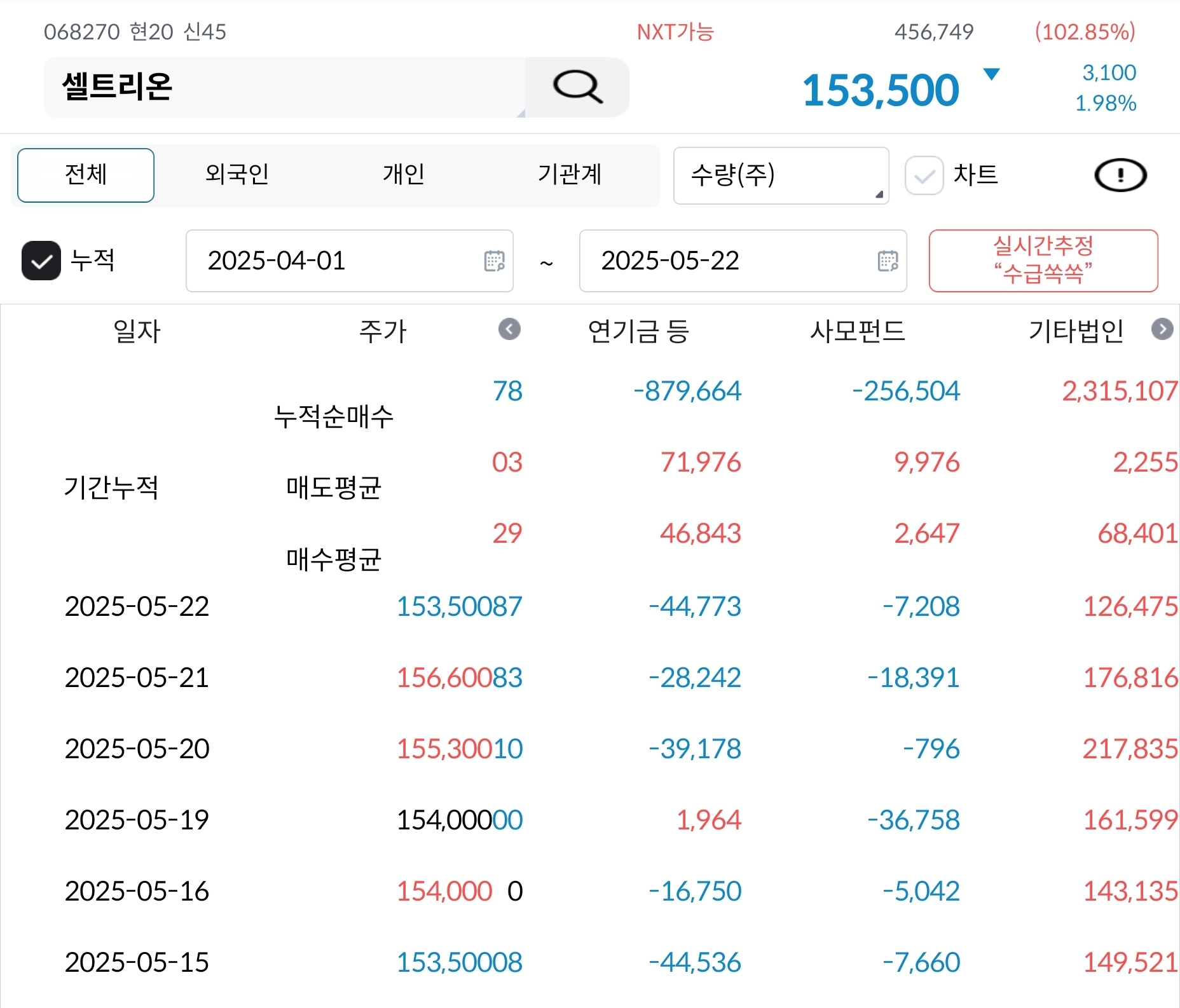This screenshot has width=1180, height=1008.
Task: Open the start date calendar icon
Action: [x=494, y=261]
